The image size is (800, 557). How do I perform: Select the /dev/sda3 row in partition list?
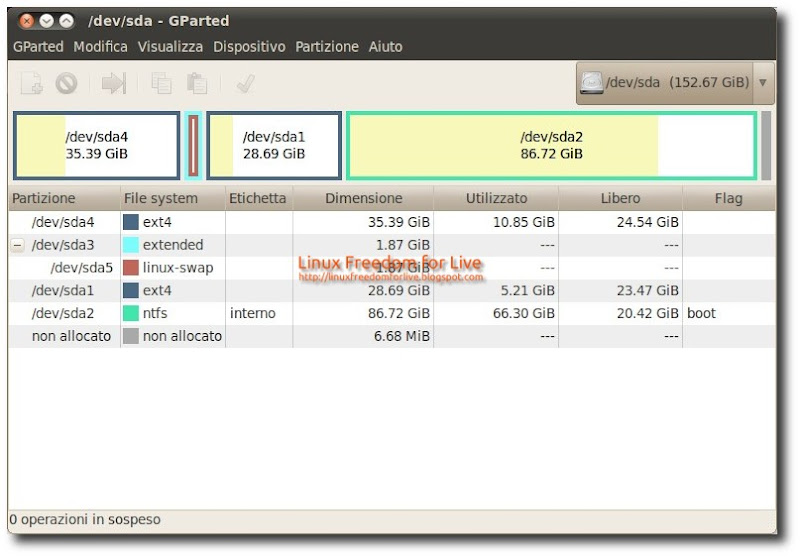click(392, 245)
